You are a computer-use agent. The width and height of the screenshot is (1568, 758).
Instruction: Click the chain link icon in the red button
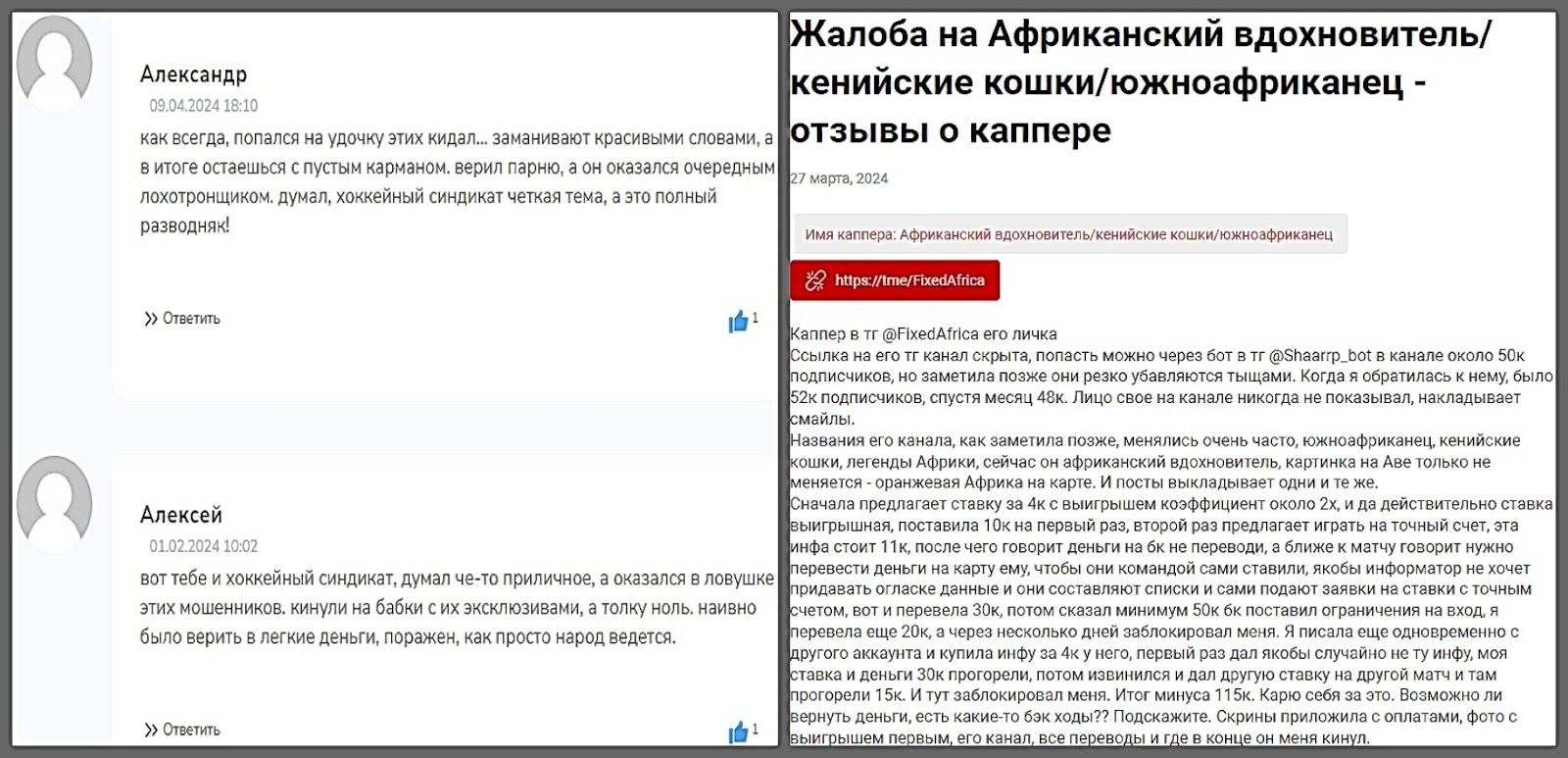pos(814,280)
